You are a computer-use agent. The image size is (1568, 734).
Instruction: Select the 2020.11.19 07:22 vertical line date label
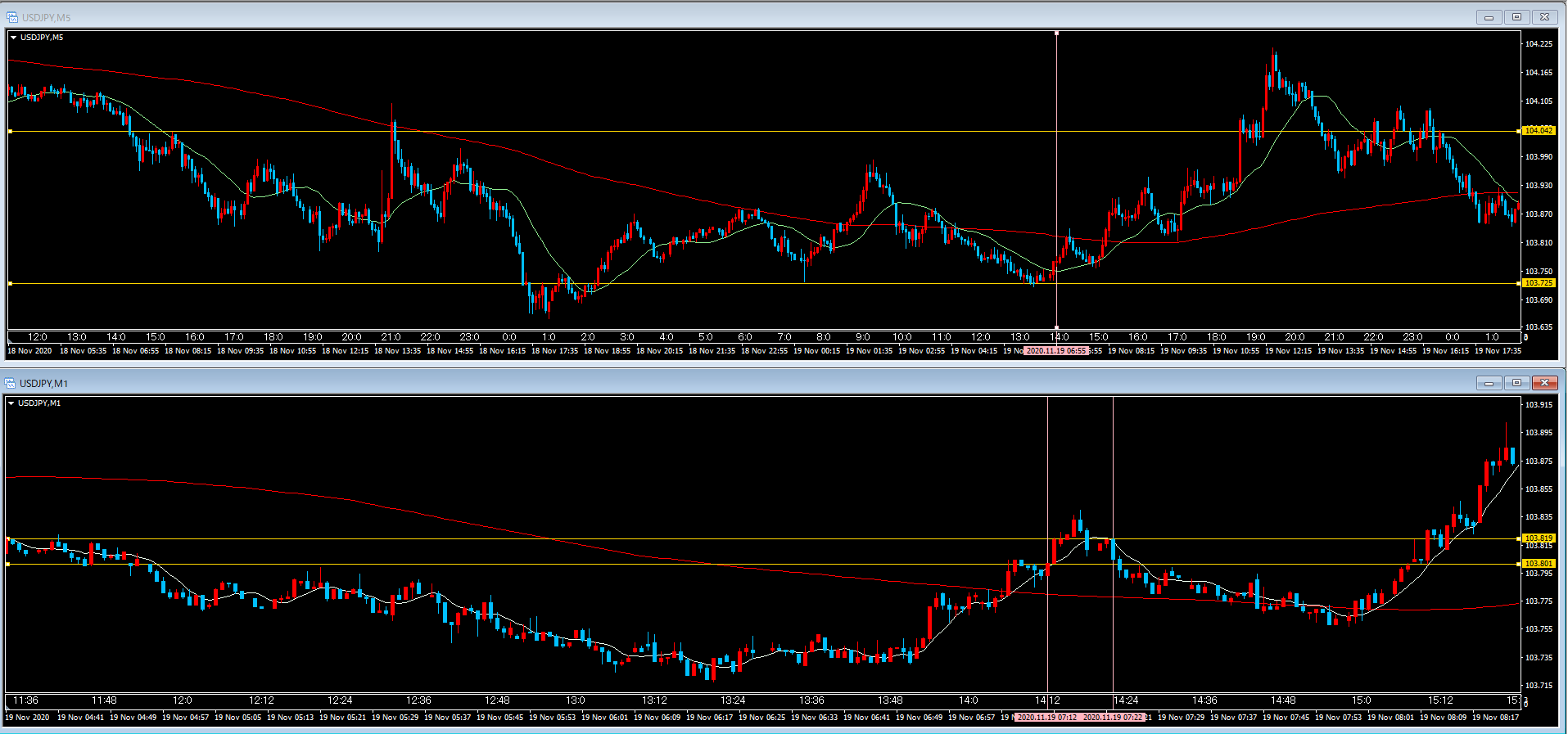1112,718
